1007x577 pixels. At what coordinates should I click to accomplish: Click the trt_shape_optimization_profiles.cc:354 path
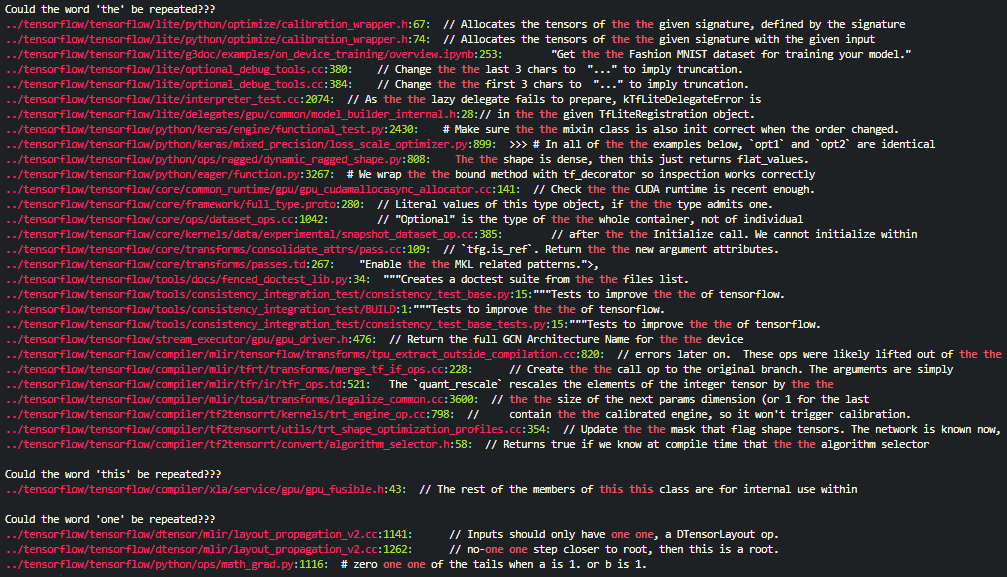(277, 429)
